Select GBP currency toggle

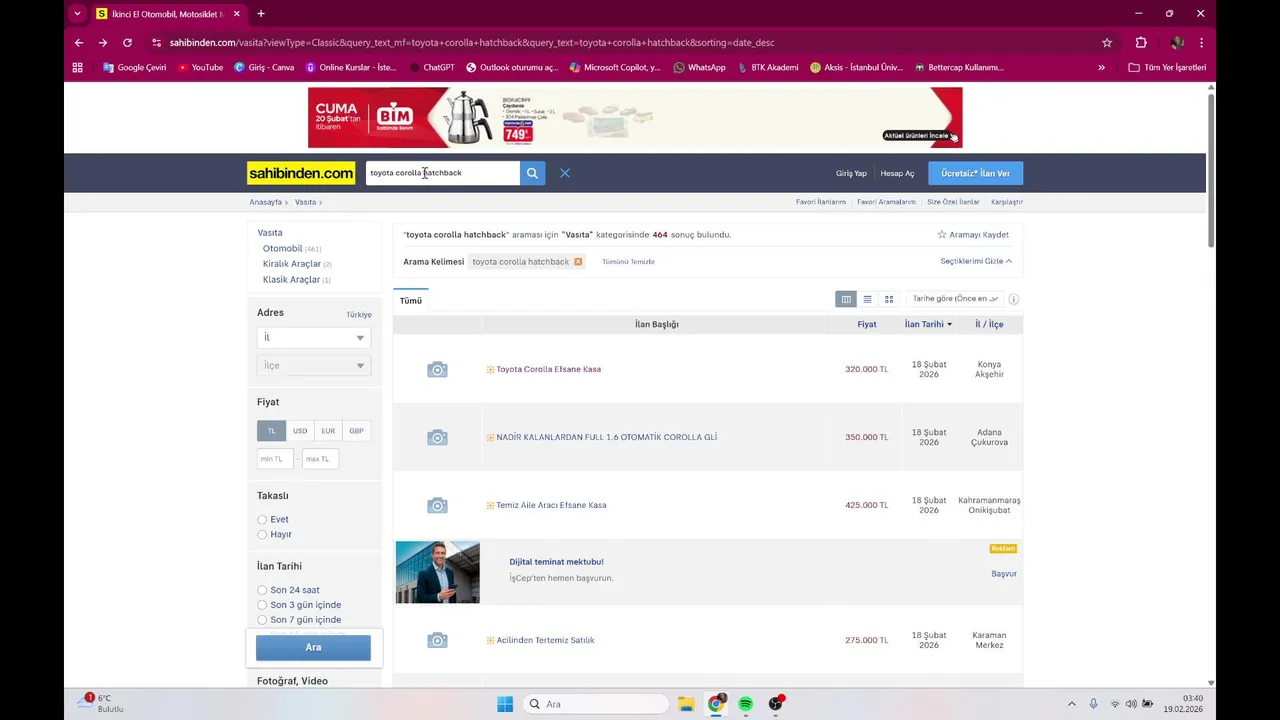point(356,431)
